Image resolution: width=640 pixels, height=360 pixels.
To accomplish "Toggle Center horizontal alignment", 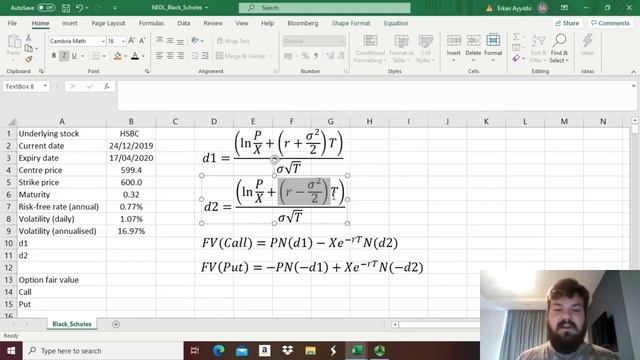I will click(170, 56).
